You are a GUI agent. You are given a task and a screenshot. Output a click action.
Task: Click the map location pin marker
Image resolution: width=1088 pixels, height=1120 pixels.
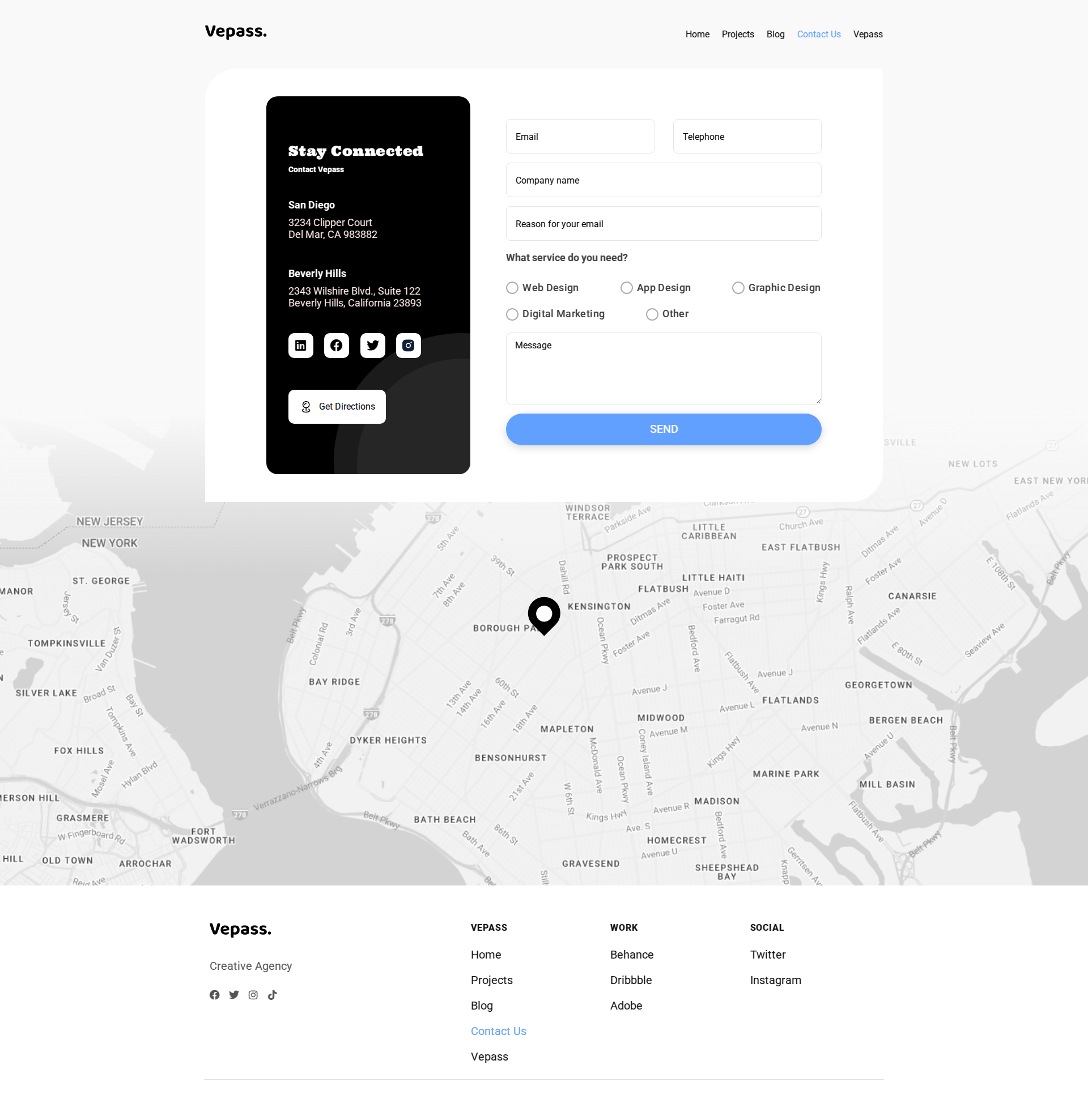coord(543,614)
